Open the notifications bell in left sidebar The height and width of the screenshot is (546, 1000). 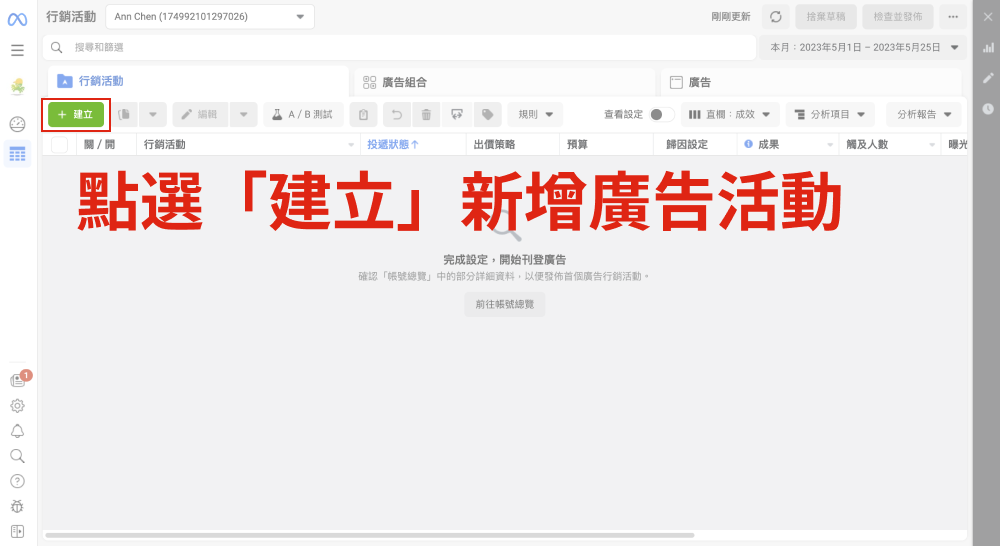pyautogui.click(x=17, y=431)
